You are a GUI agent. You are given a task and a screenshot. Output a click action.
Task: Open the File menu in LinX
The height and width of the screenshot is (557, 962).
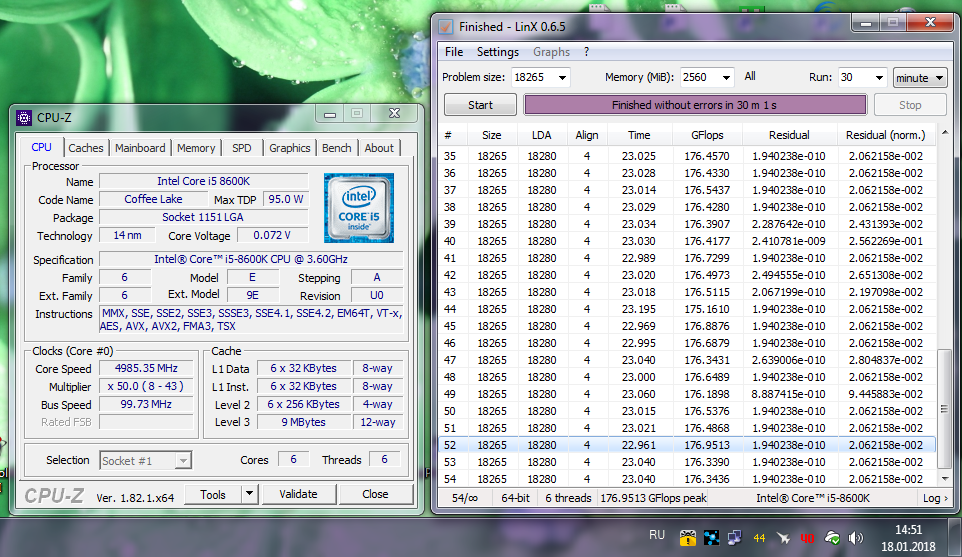point(454,52)
